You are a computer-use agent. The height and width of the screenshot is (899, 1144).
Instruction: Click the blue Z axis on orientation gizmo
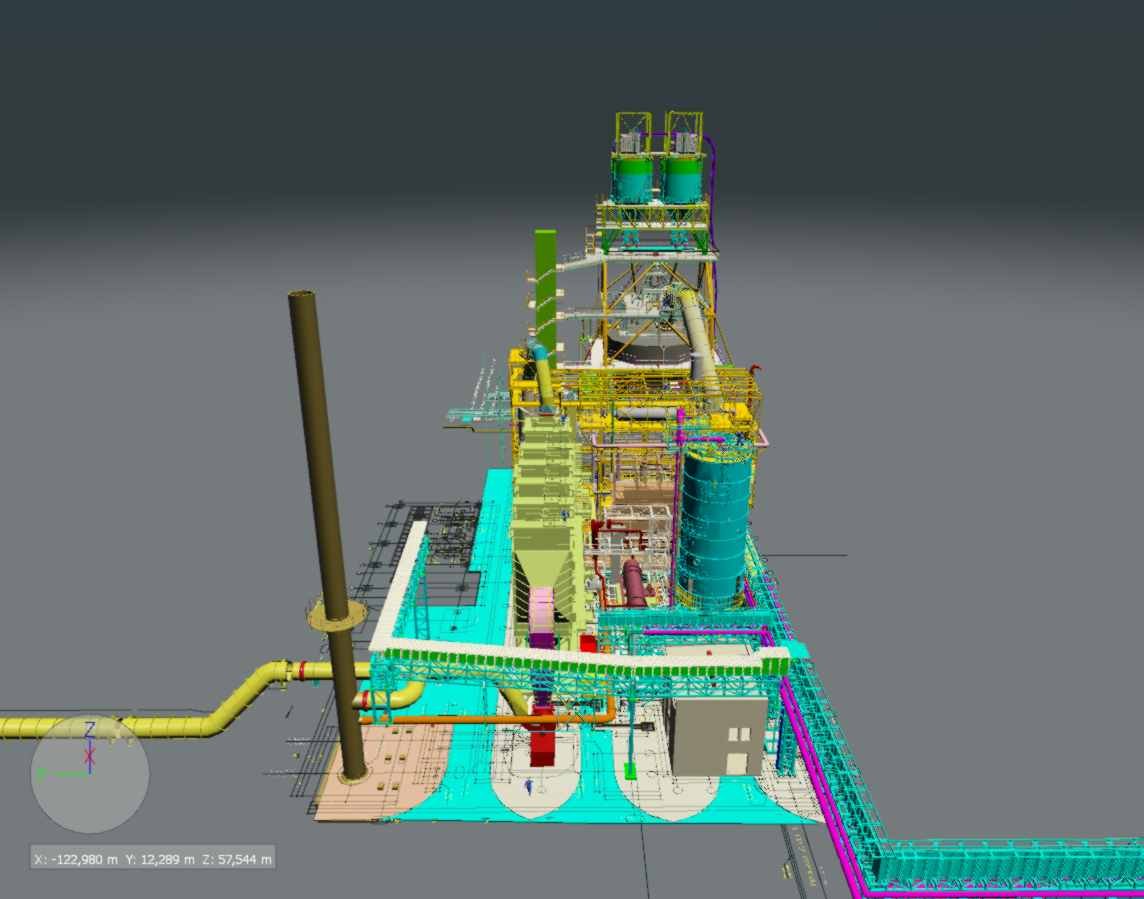pyautogui.click(x=89, y=735)
